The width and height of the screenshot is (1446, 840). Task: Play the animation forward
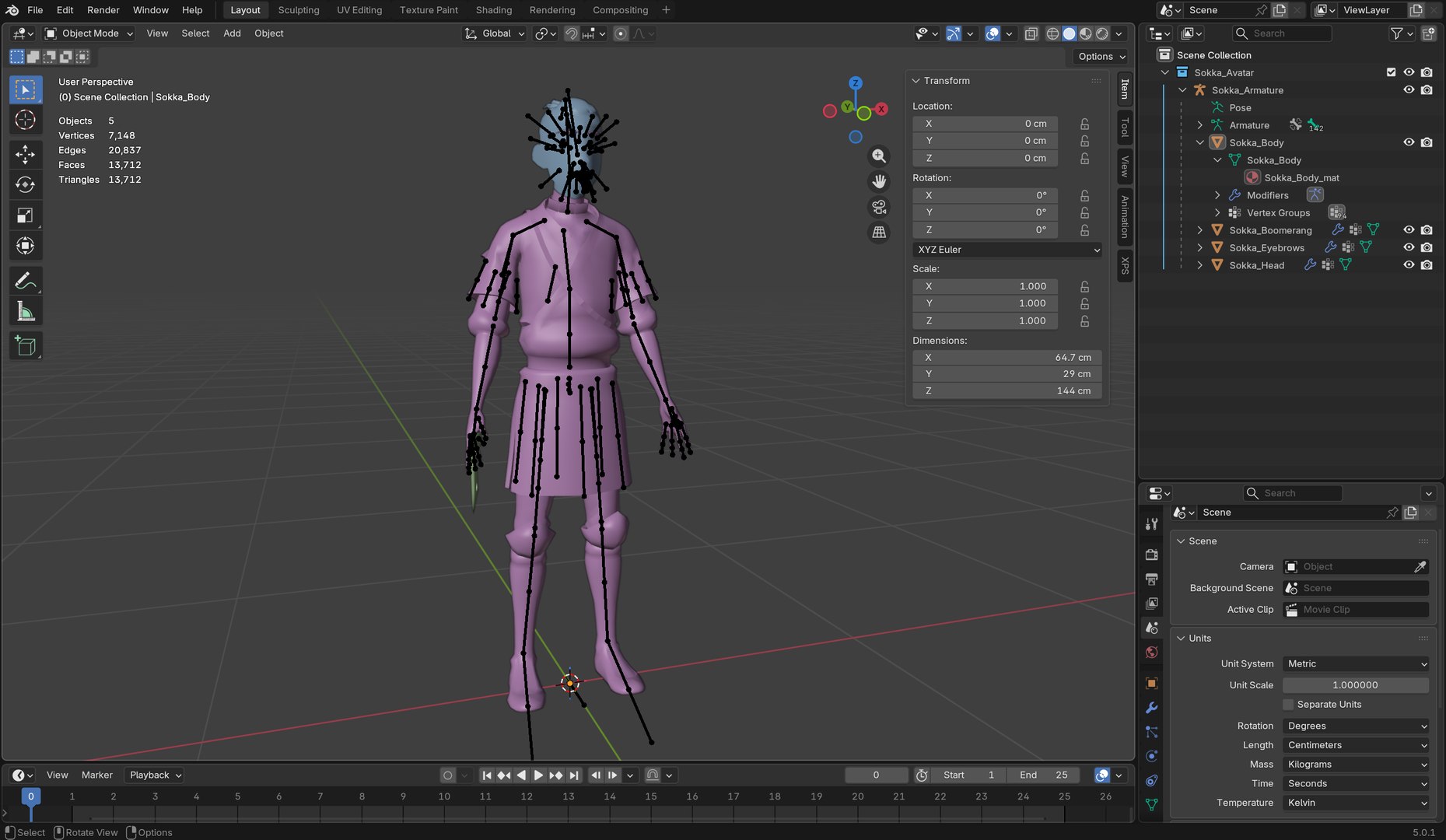tap(538, 775)
